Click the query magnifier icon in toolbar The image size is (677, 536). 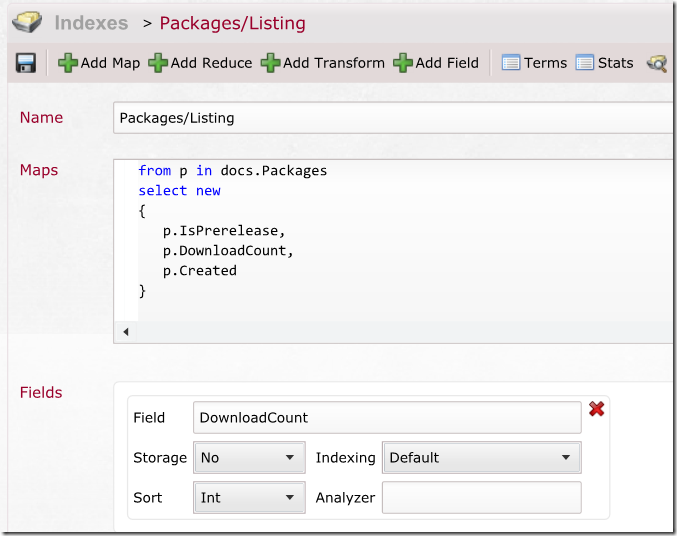tap(657, 63)
